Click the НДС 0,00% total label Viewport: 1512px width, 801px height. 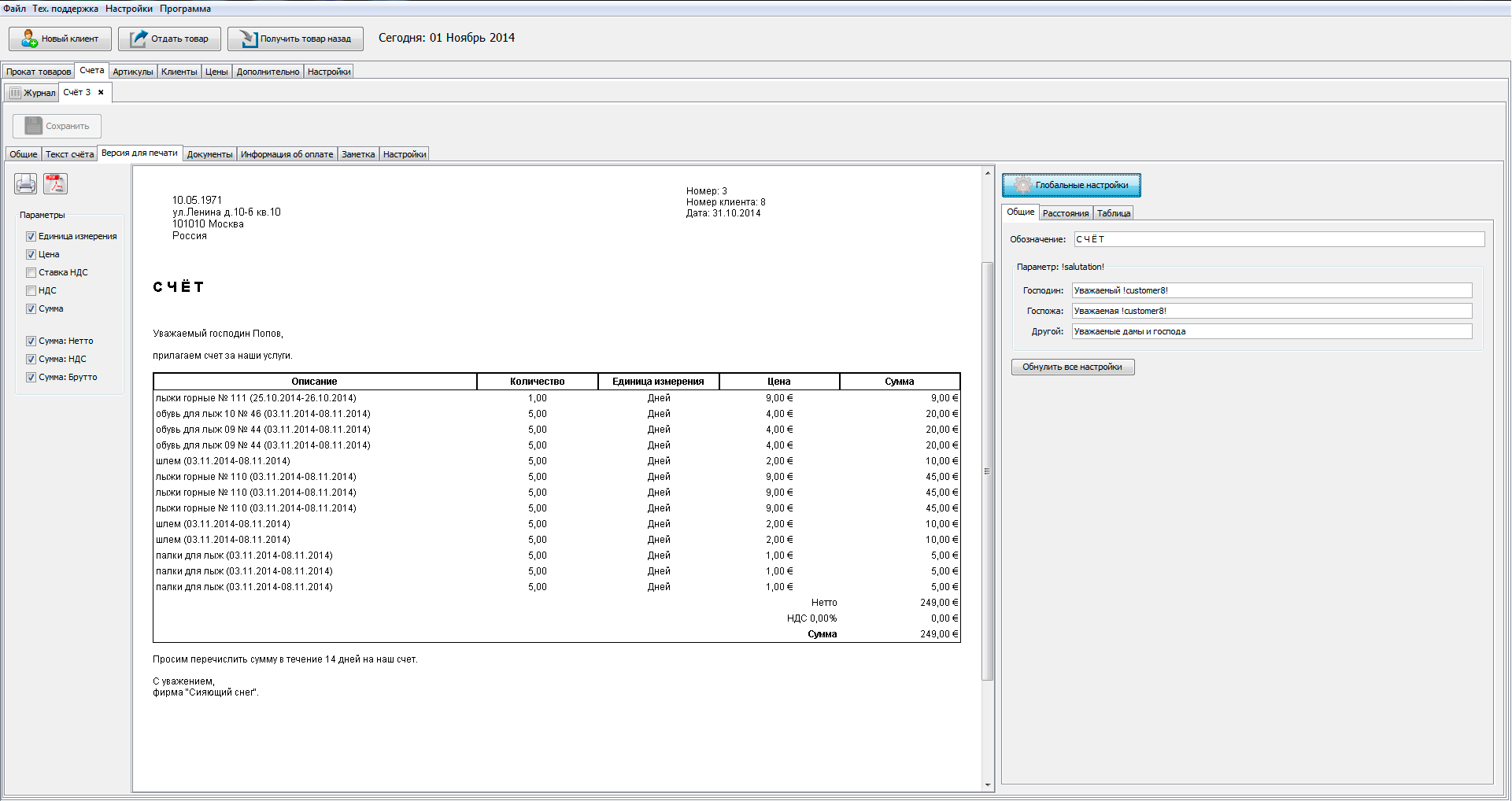tap(811, 618)
